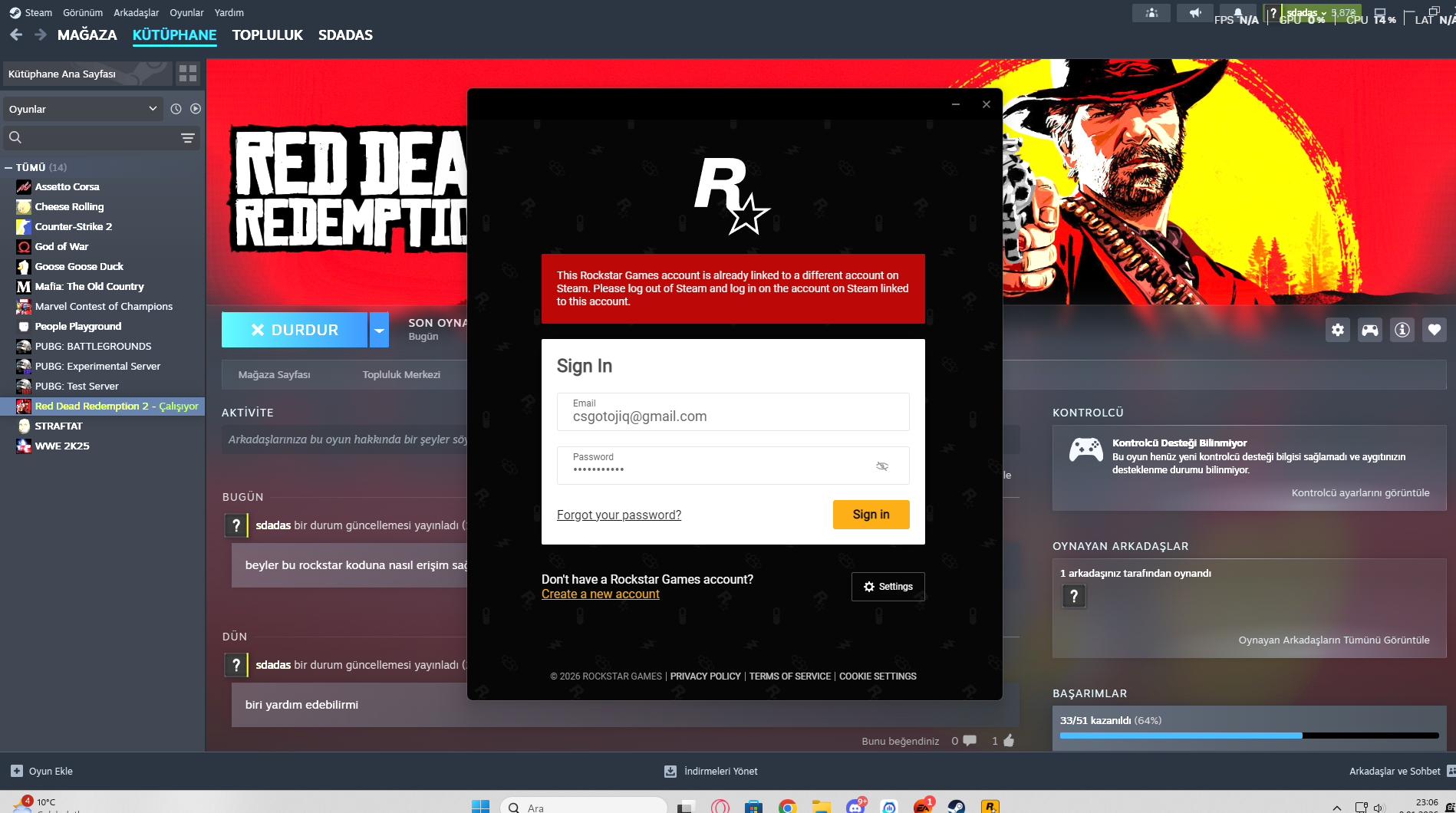Open the friends icon button in top bar
The width and height of the screenshot is (1456, 813).
[x=1151, y=13]
